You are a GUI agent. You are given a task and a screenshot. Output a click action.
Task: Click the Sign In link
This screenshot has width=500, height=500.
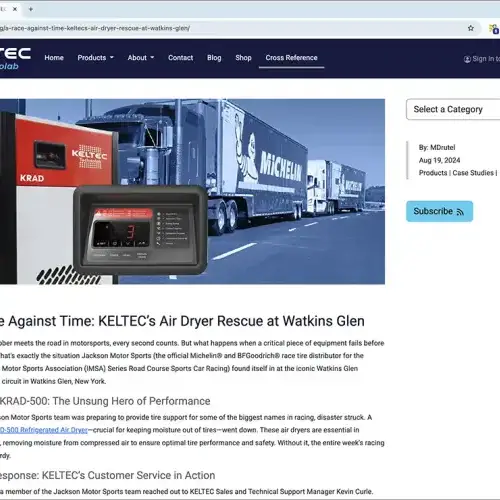point(482,59)
